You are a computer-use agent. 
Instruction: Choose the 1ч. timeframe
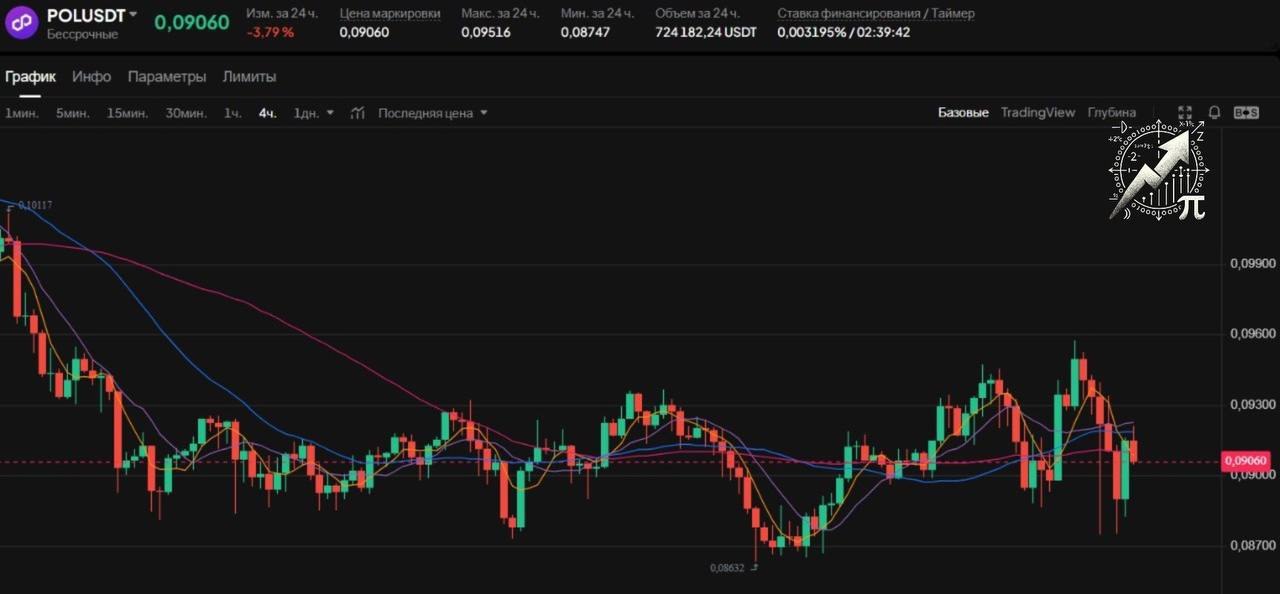(x=233, y=113)
